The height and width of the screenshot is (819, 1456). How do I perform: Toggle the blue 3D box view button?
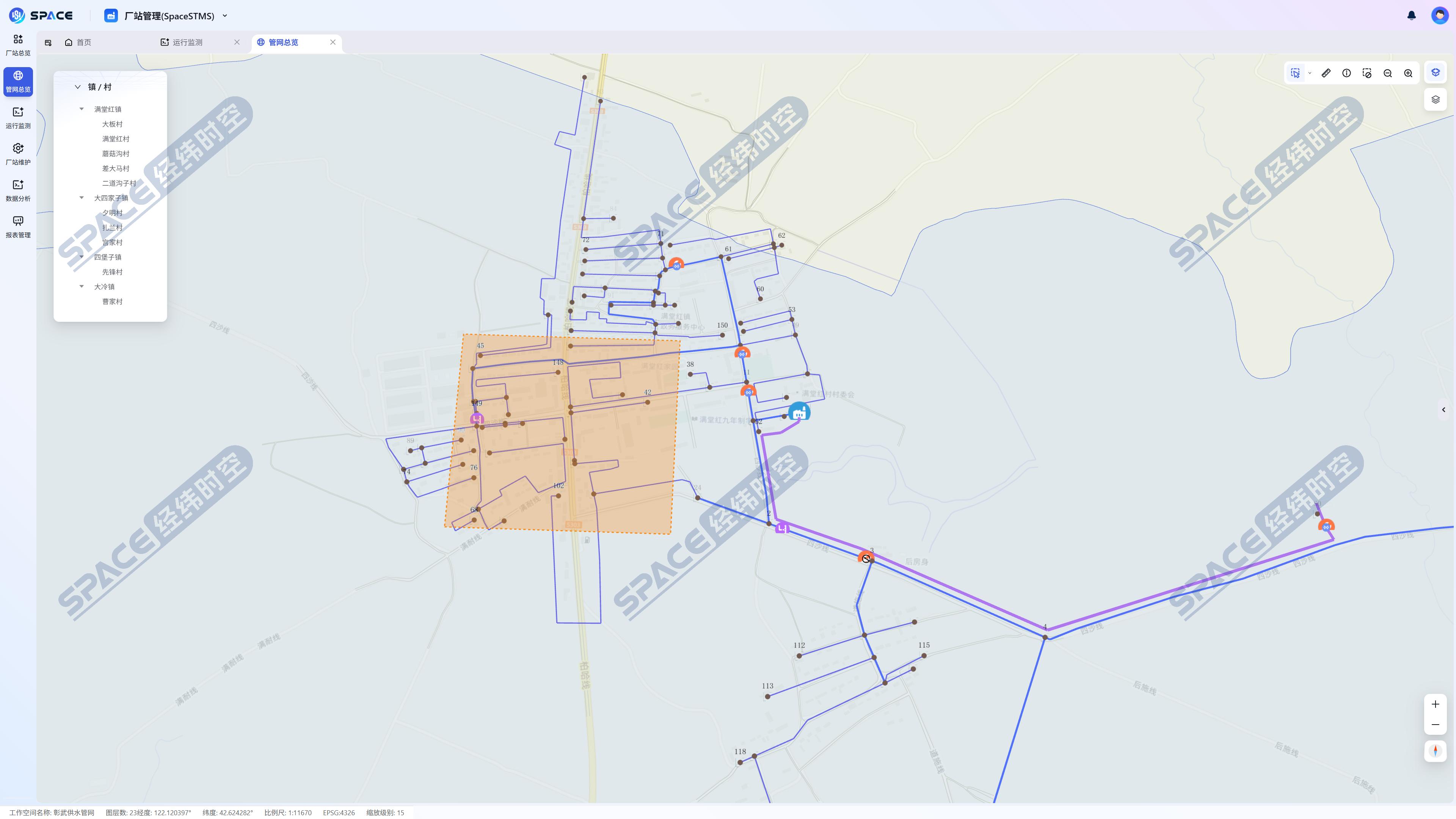point(1435,72)
